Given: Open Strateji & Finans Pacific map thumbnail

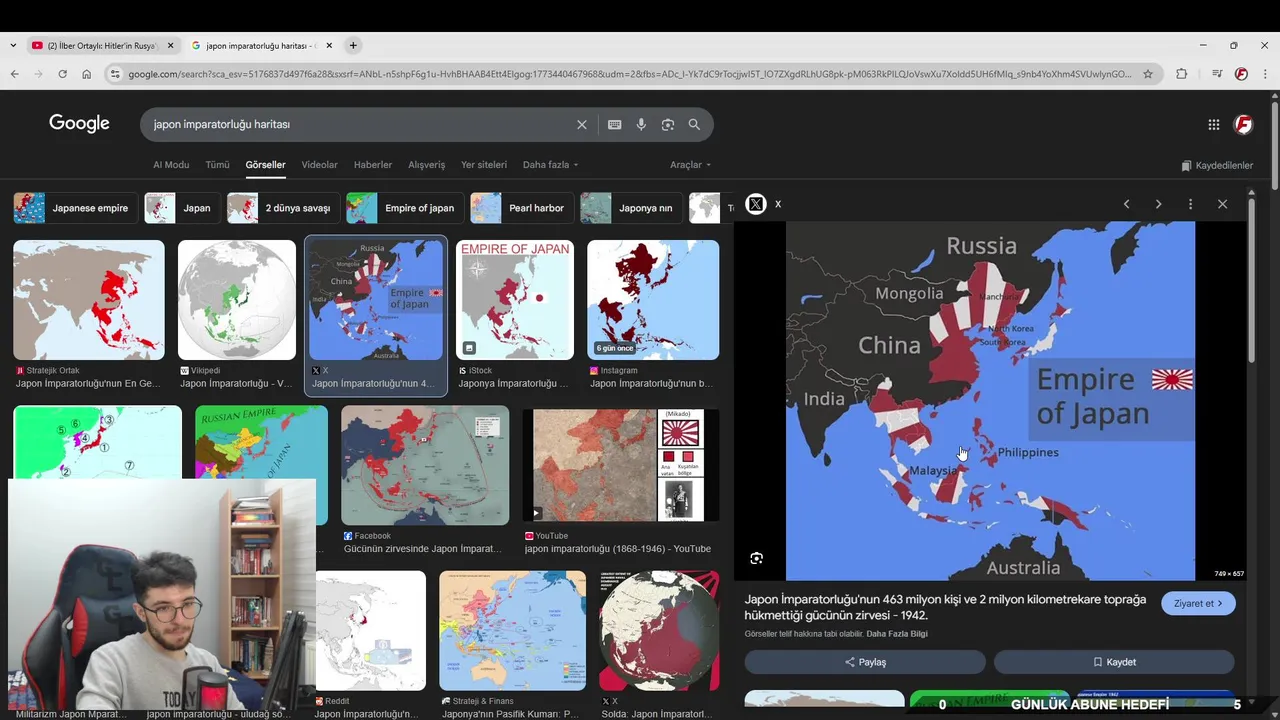Looking at the screenshot, I should coord(512,630).
